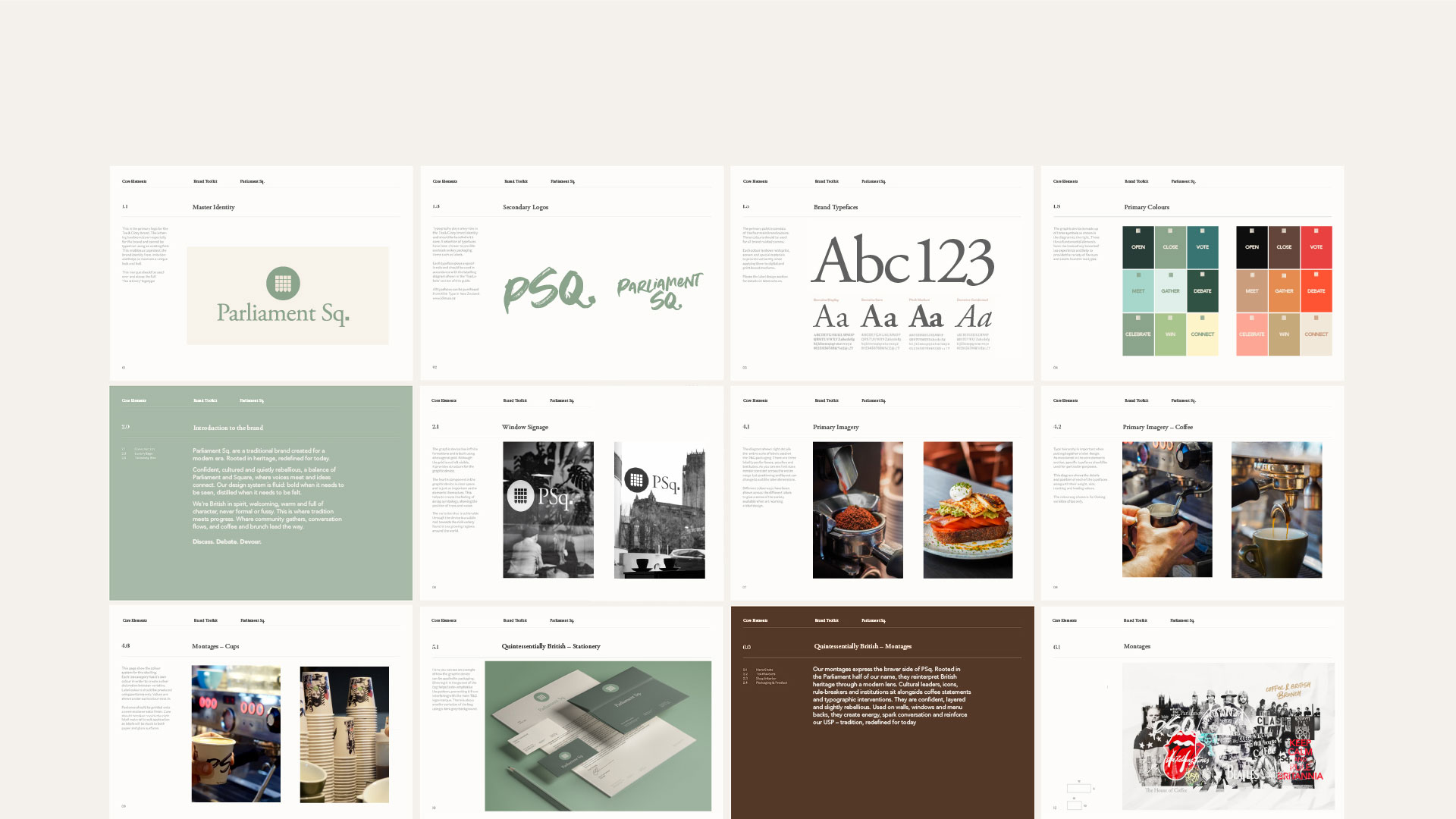Image resolution: width=1456 pixels, height=819 pixels.
Task: Click the Primary Imagery – Coffee heading
Action: pyautogui.click(x=1157, y=427)
